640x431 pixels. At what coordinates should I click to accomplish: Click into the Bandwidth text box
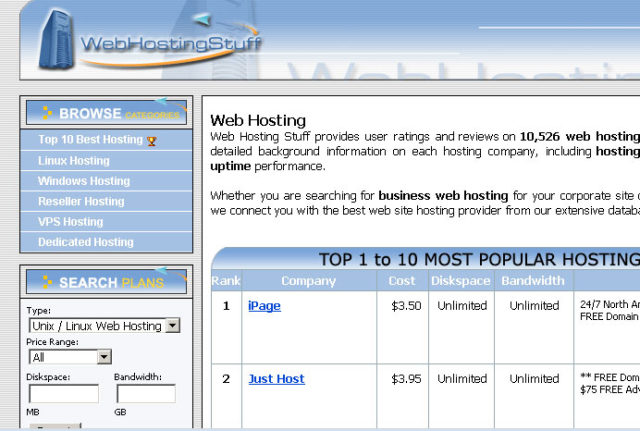coord(145,393)
